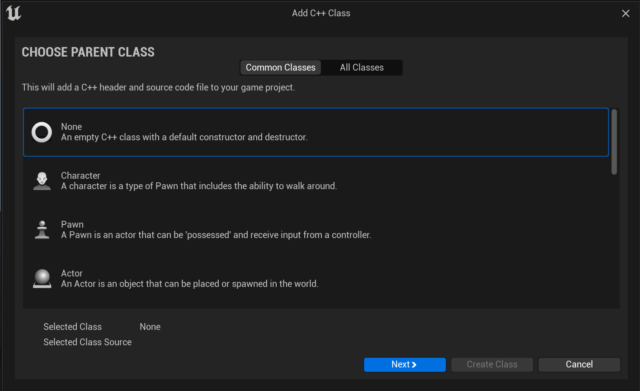Choose the Pawn parent class entry
Screen dimensions: 640x391
(x=316, y=230)
